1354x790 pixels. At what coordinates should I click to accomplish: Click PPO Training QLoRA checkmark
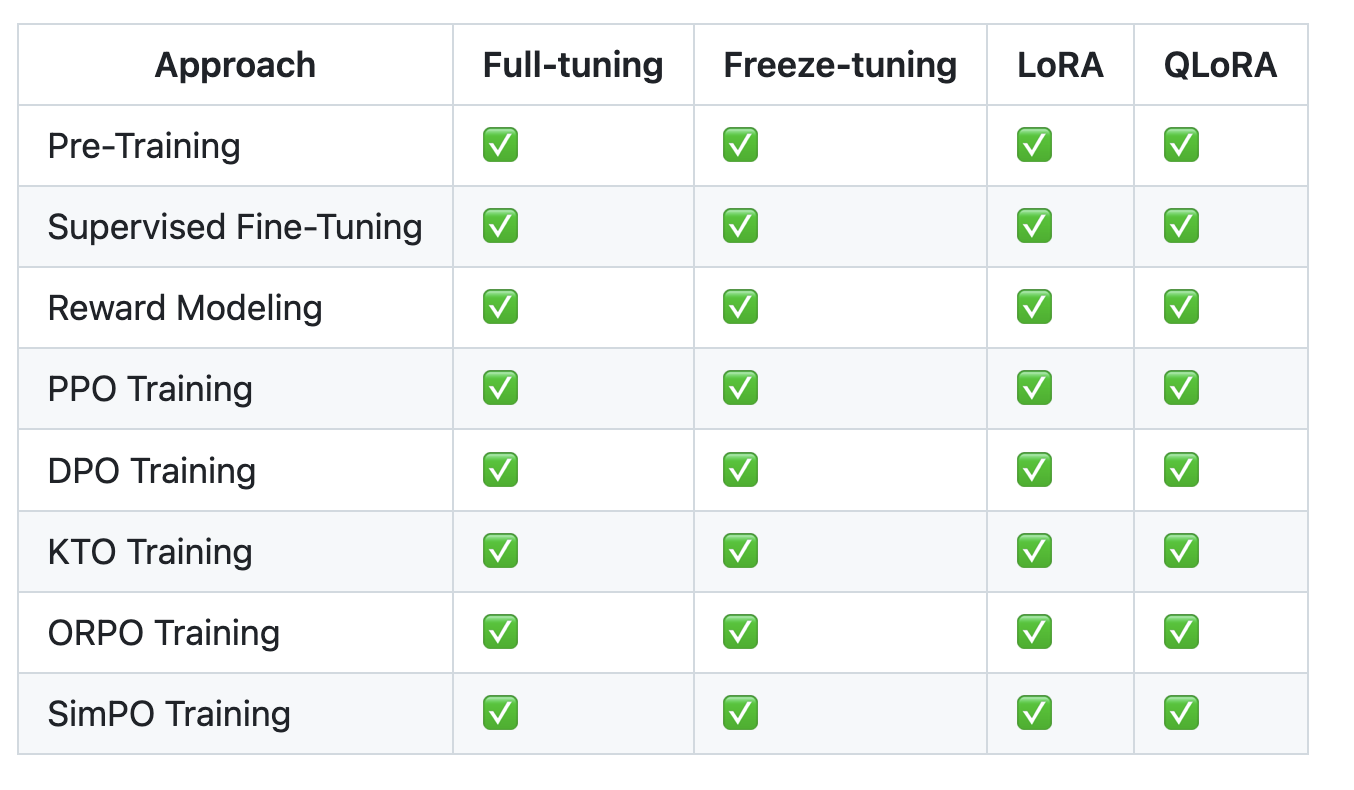1181,389
